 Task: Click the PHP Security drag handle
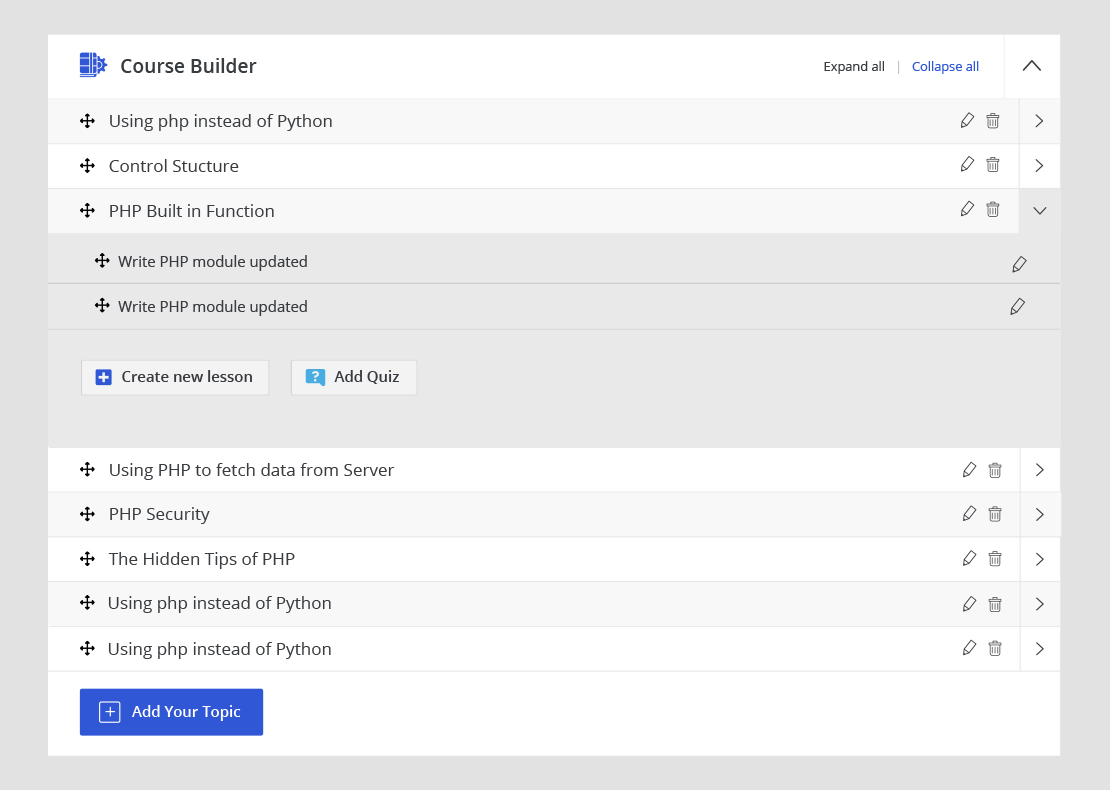[87, 514]
